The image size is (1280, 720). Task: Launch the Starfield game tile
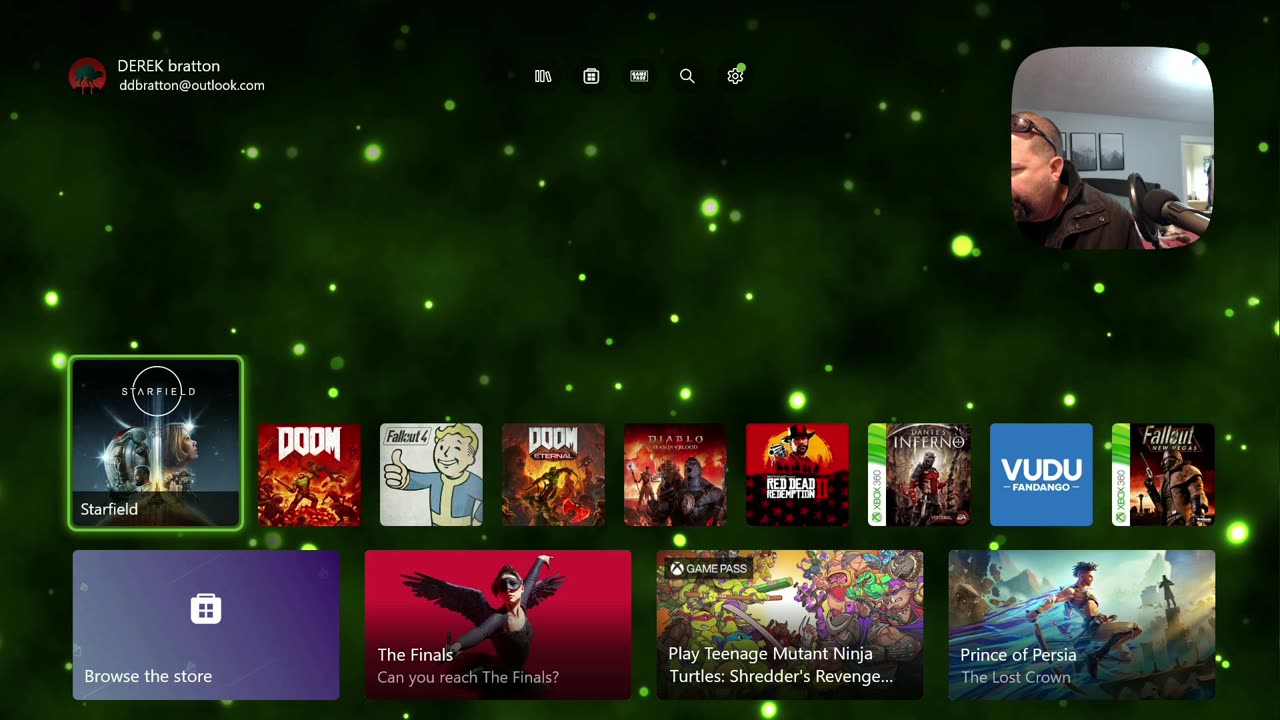coord(155,442)
